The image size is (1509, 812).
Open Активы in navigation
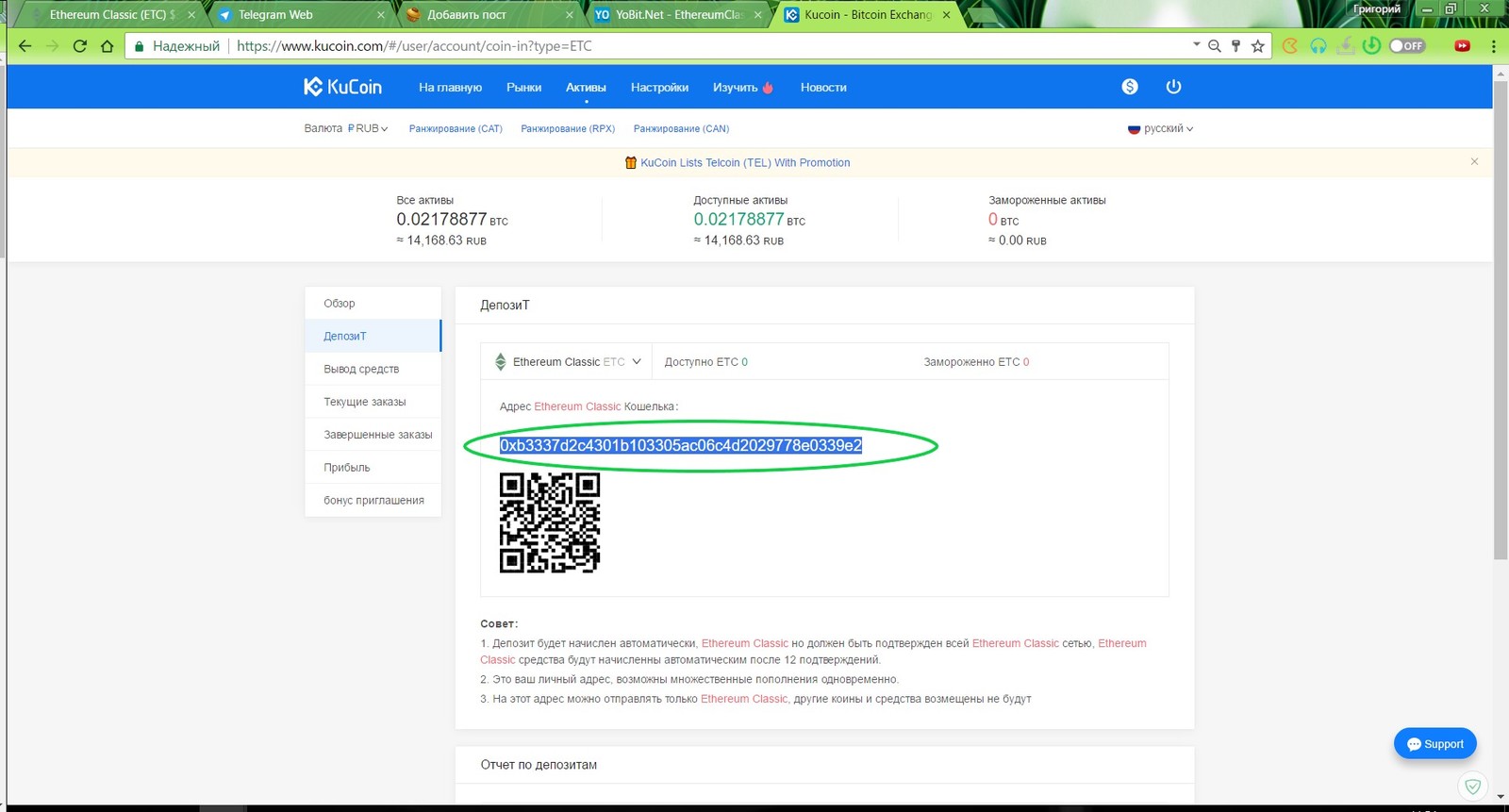coord(586,87)
